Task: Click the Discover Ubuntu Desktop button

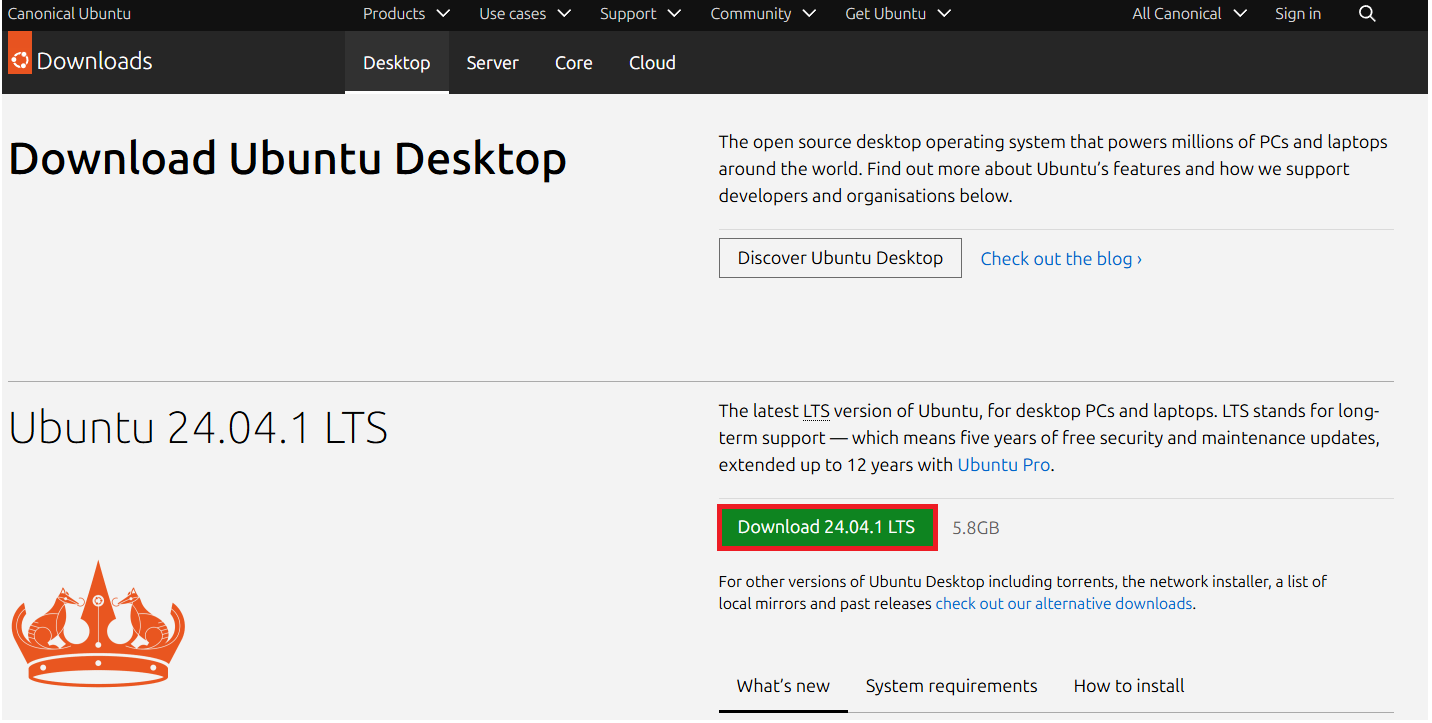Action: 840,258
